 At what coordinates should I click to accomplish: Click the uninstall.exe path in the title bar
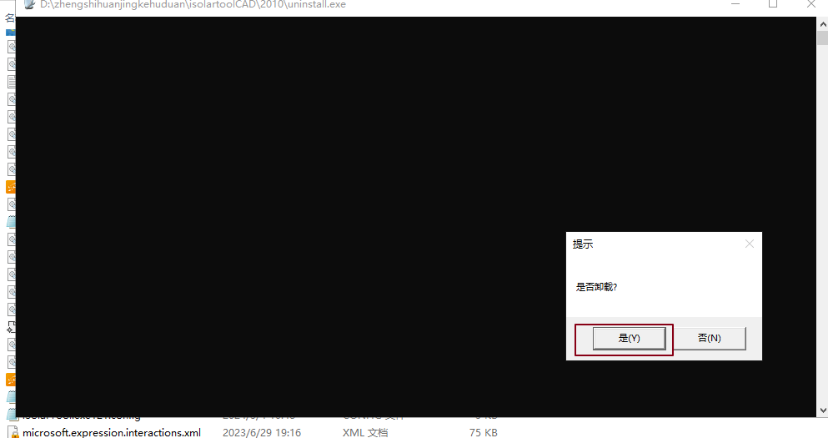192,4
